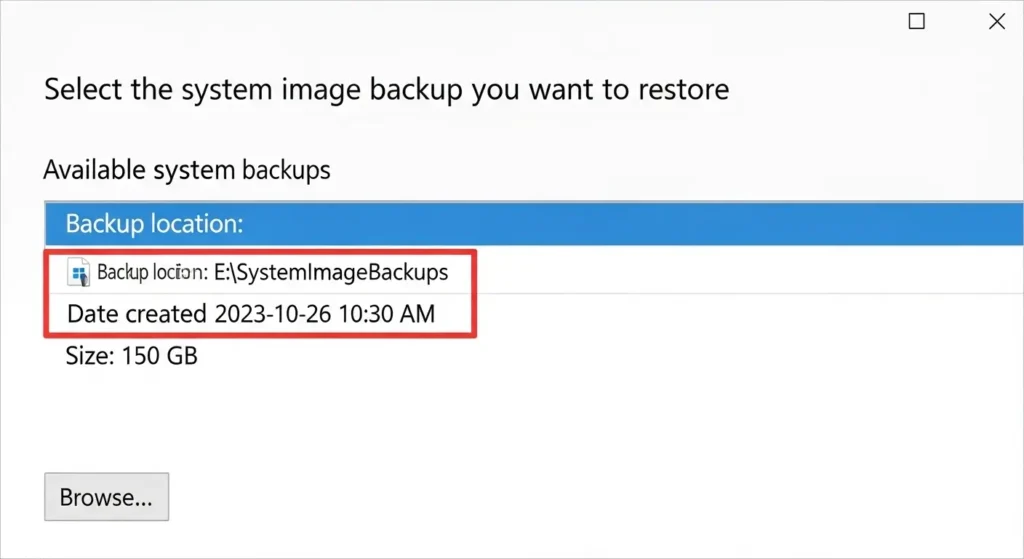
Task: Maximize the restore dialog window
Action: point(916,22)
